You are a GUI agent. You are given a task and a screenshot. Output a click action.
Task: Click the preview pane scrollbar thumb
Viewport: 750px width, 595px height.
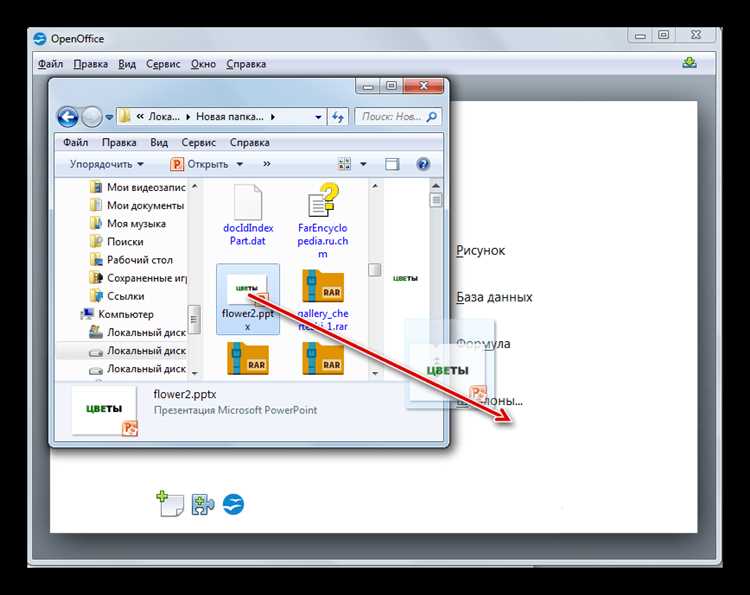pyautogui.click(x=436, y=199)
